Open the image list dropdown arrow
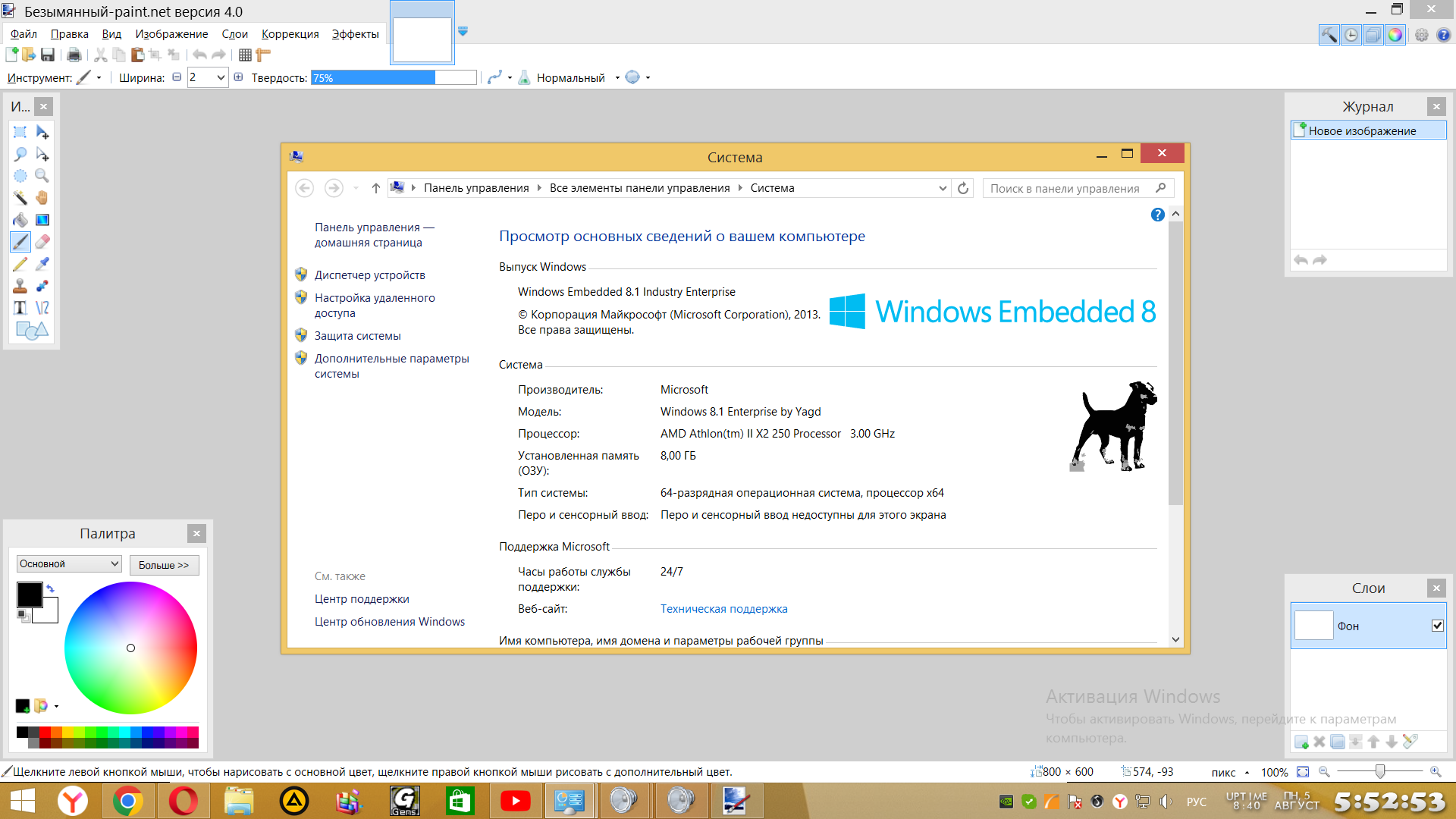The width and height of the screenshot is (1456, 819). click(463, 32)
